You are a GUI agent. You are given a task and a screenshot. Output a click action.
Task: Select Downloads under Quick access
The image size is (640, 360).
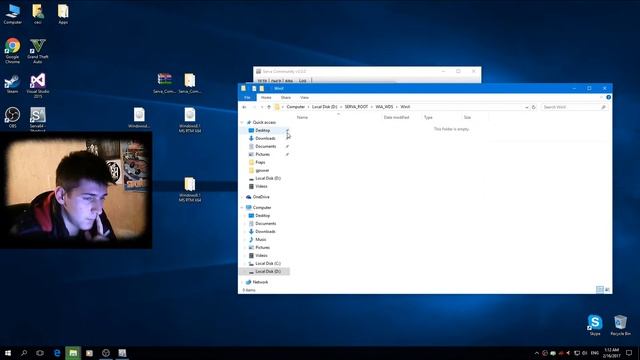[264, 138]
